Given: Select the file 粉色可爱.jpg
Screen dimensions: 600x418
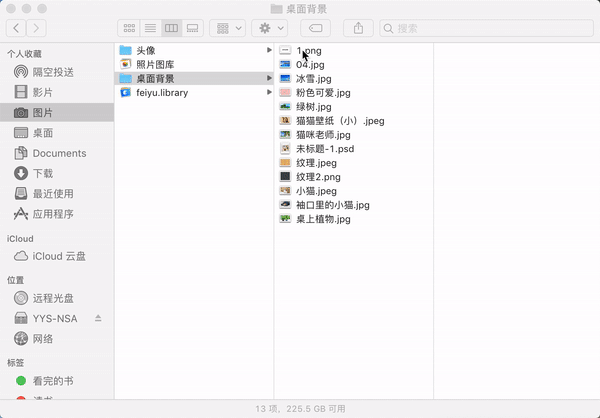Looking at the screenshot, I should point(354,93).
